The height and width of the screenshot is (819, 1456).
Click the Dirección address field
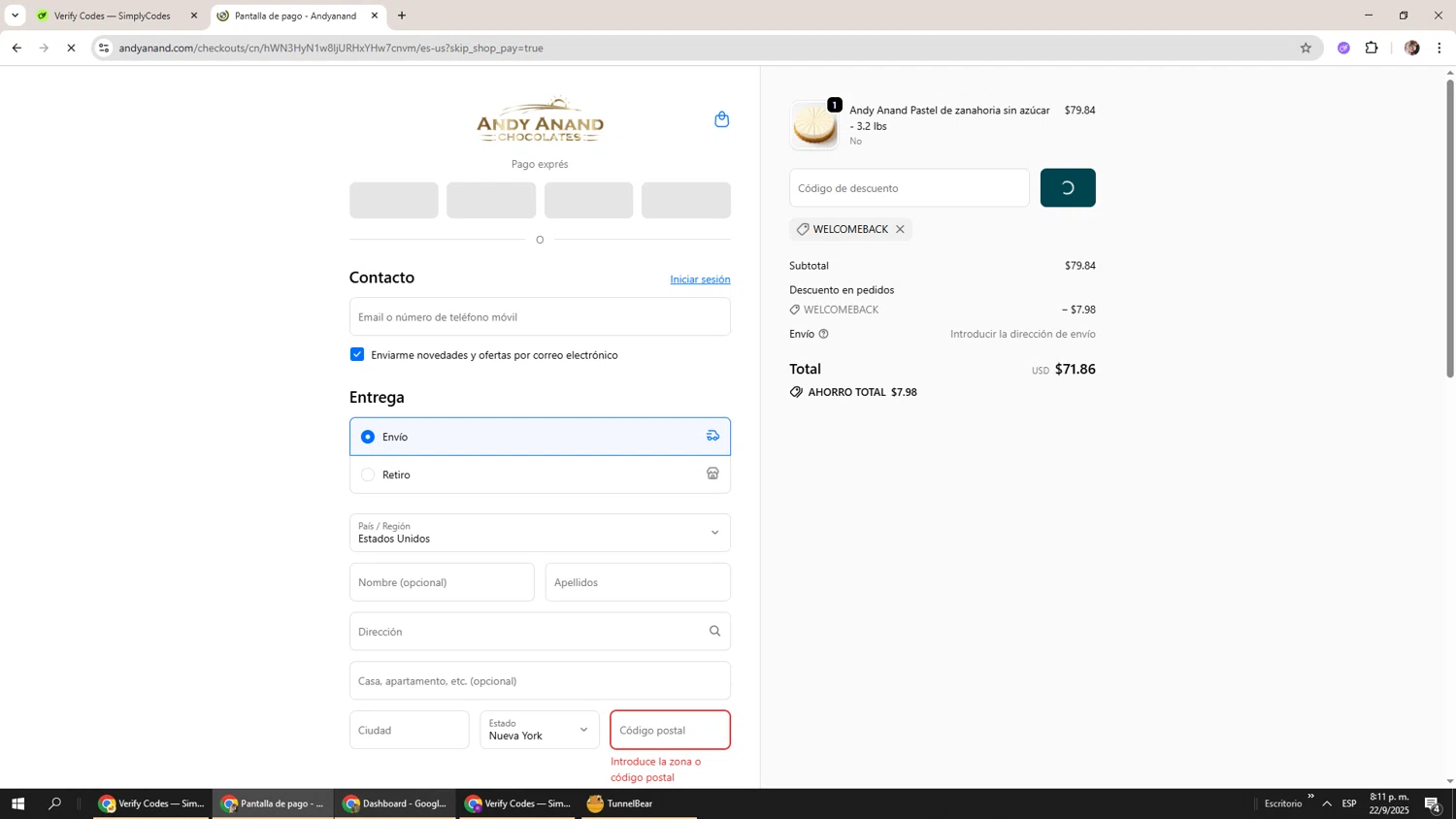[540, 632]
